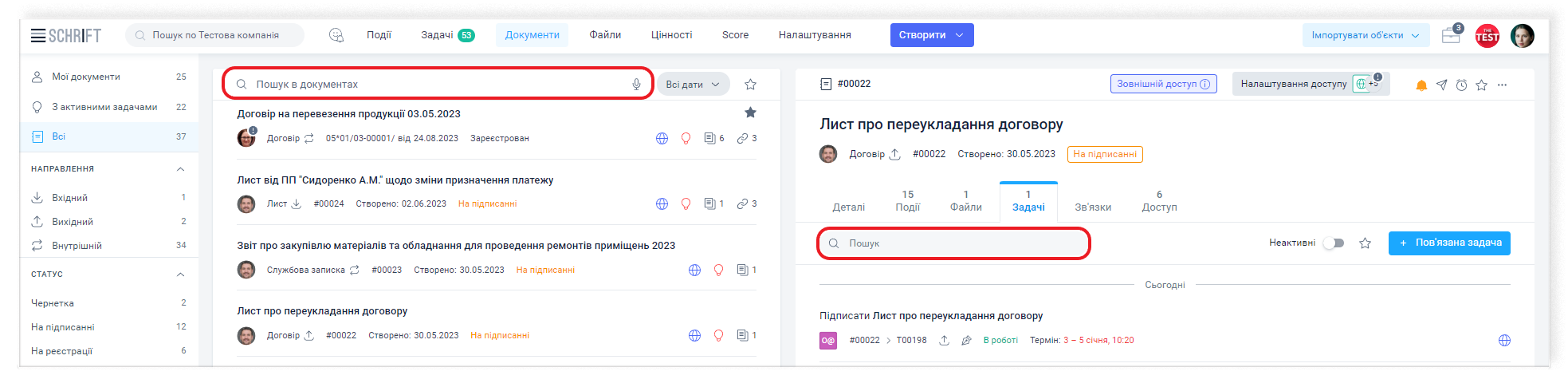1568x391 pixels.
Task: Click the paper plane send icon
Action: (x=1441, y=85)
